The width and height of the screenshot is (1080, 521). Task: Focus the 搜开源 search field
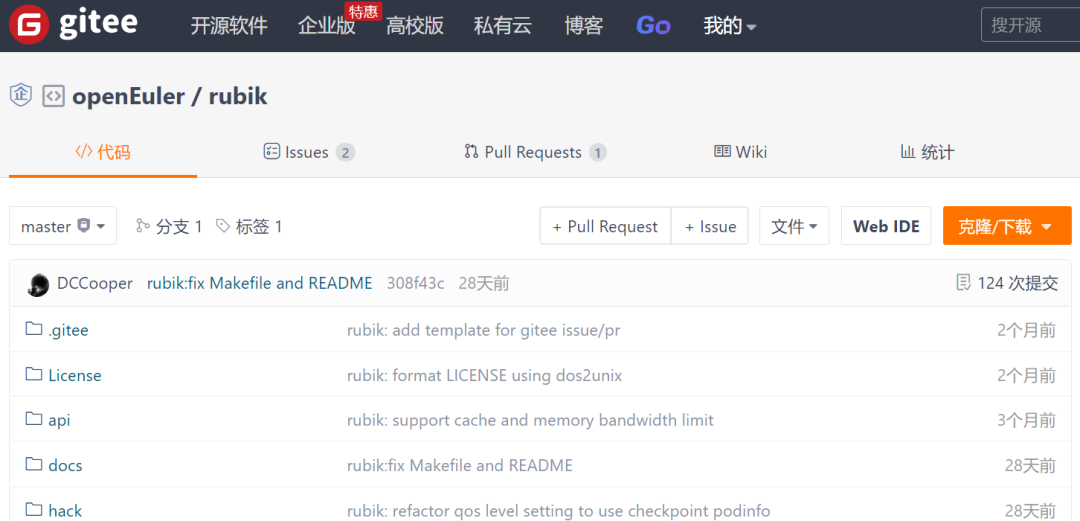[x=1030, y=26]
